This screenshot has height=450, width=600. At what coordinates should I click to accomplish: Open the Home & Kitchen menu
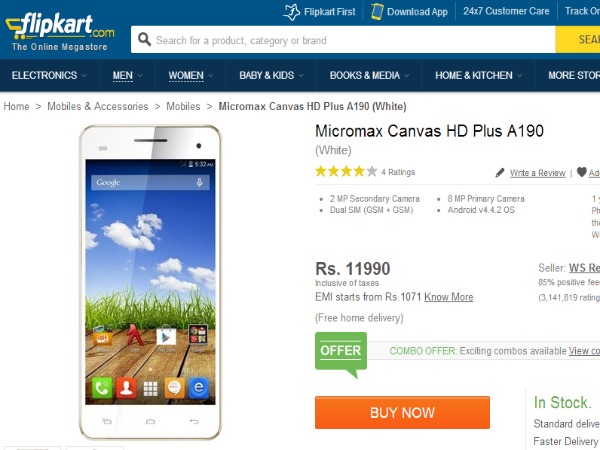pyautogui.click(x=478, y=75)
